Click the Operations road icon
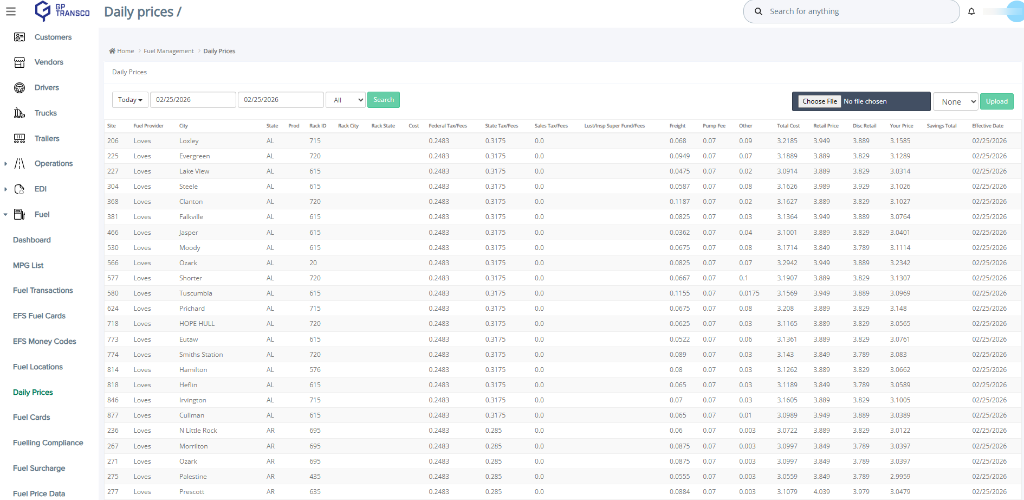This screenshot has width=1024, height=500. pos(20,164)
